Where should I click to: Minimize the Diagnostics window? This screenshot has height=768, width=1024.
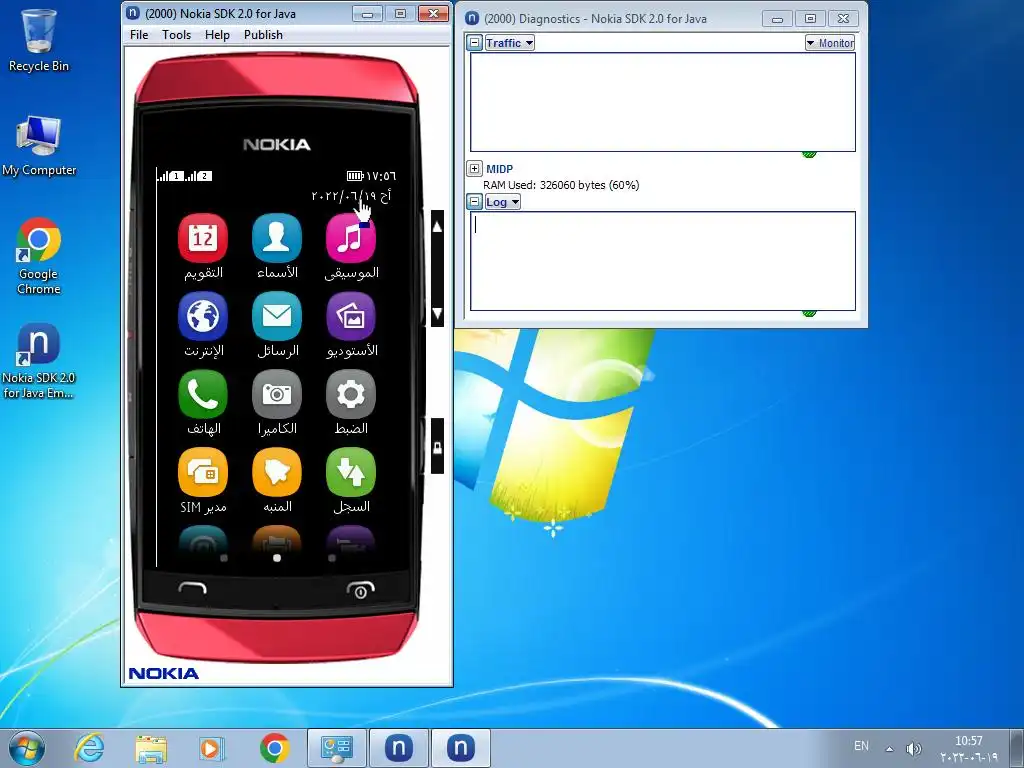pyautogui.click(x=777, y=19)
